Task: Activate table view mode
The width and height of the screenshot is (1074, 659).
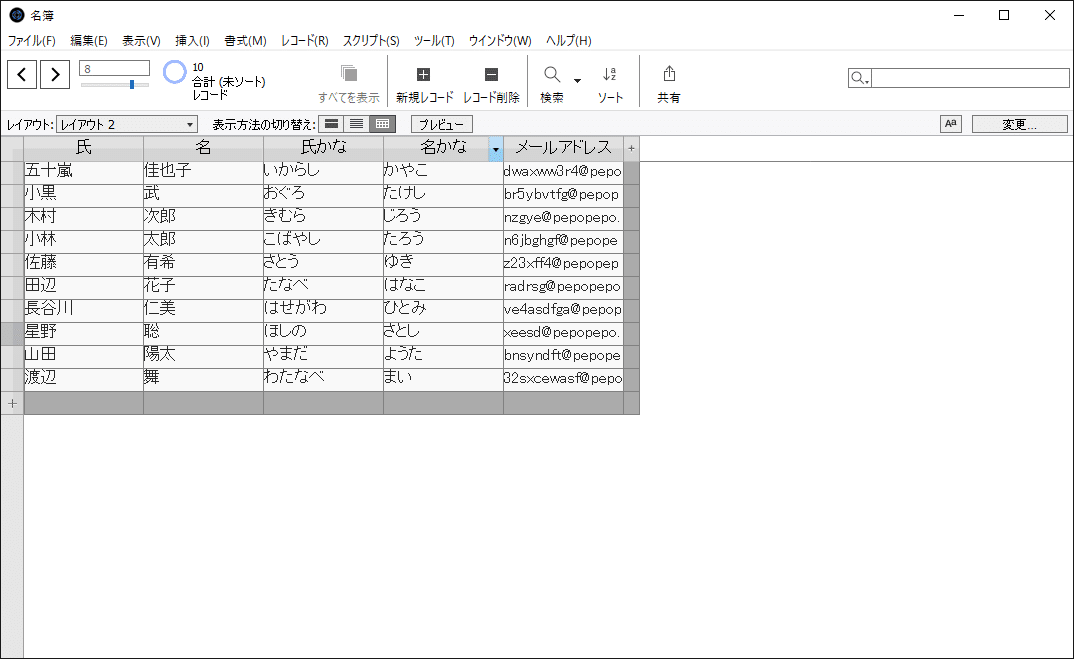Action: coord(383,123)
